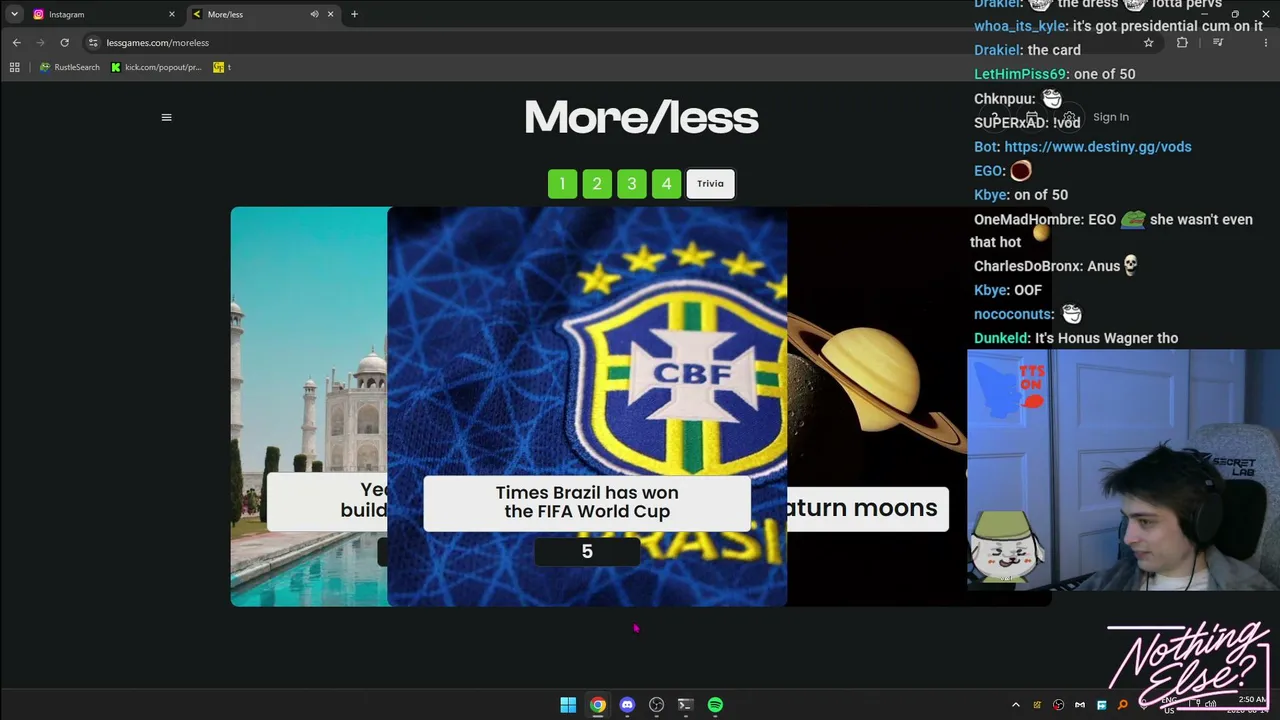The width and height of the screenshot is (1280, 720).
Task: Show hidden system tray icons
Action: coord(1016,705)
